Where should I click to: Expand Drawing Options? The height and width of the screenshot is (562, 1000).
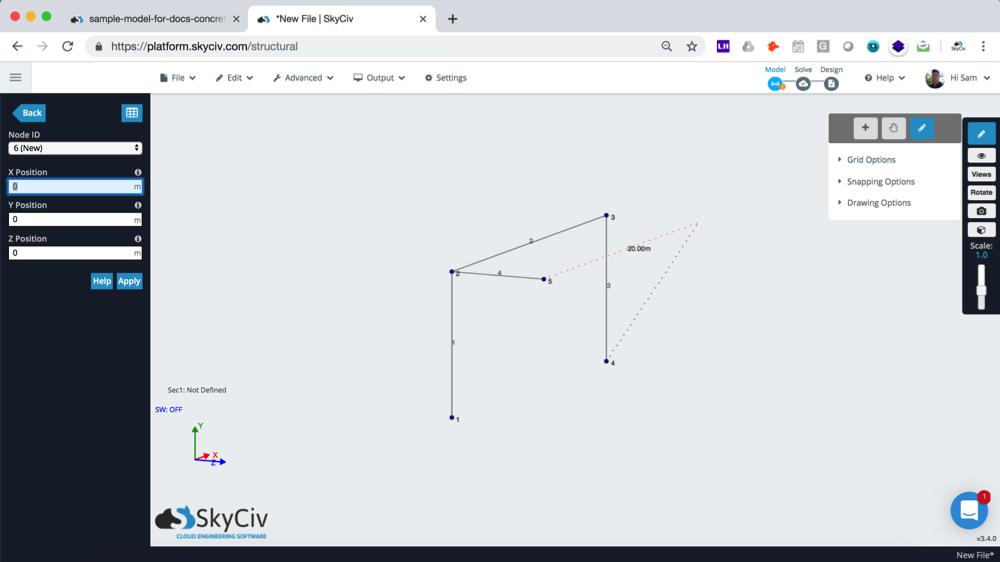878,203
